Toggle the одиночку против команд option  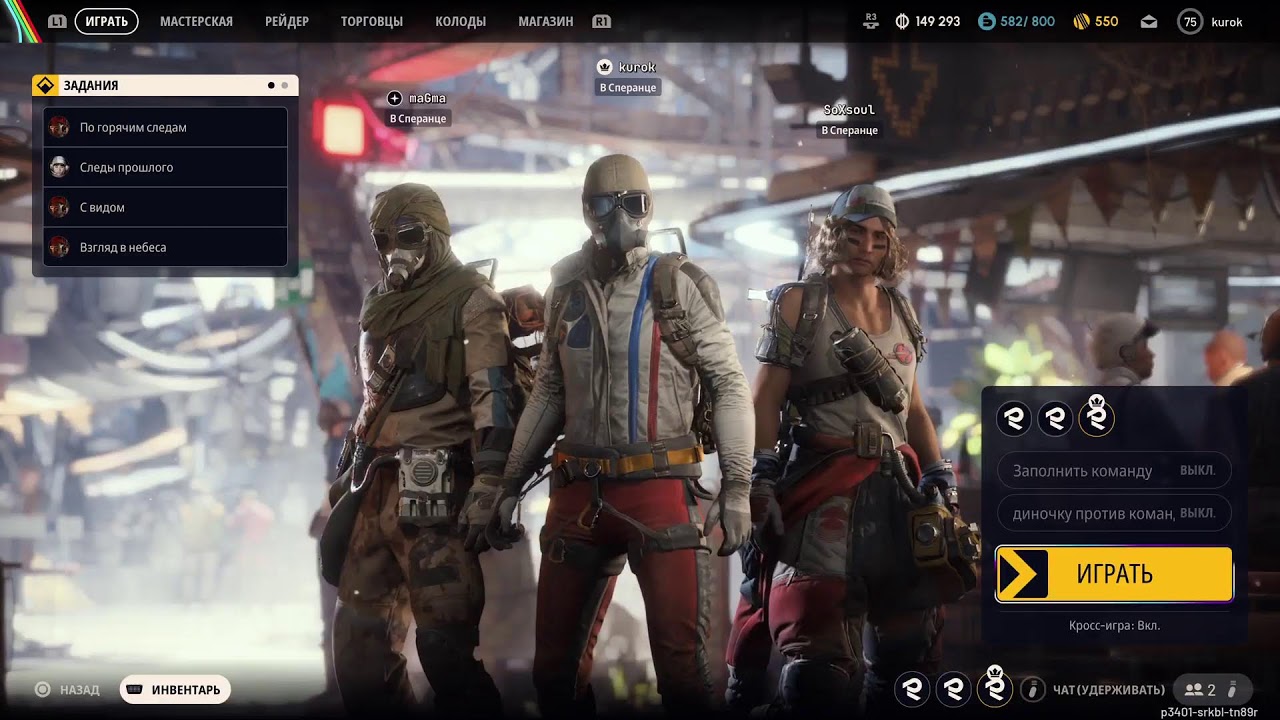pos(1114,513)
